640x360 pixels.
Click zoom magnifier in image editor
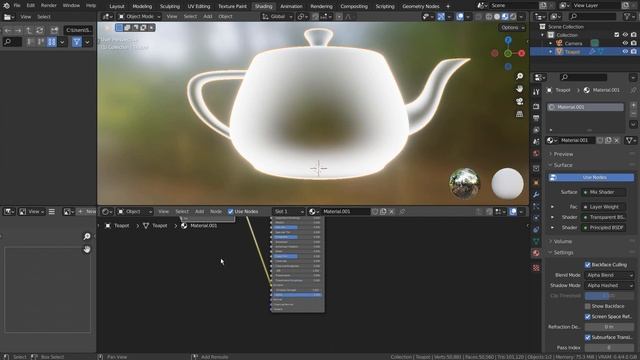pyautogui.click(x=87, y=236)
